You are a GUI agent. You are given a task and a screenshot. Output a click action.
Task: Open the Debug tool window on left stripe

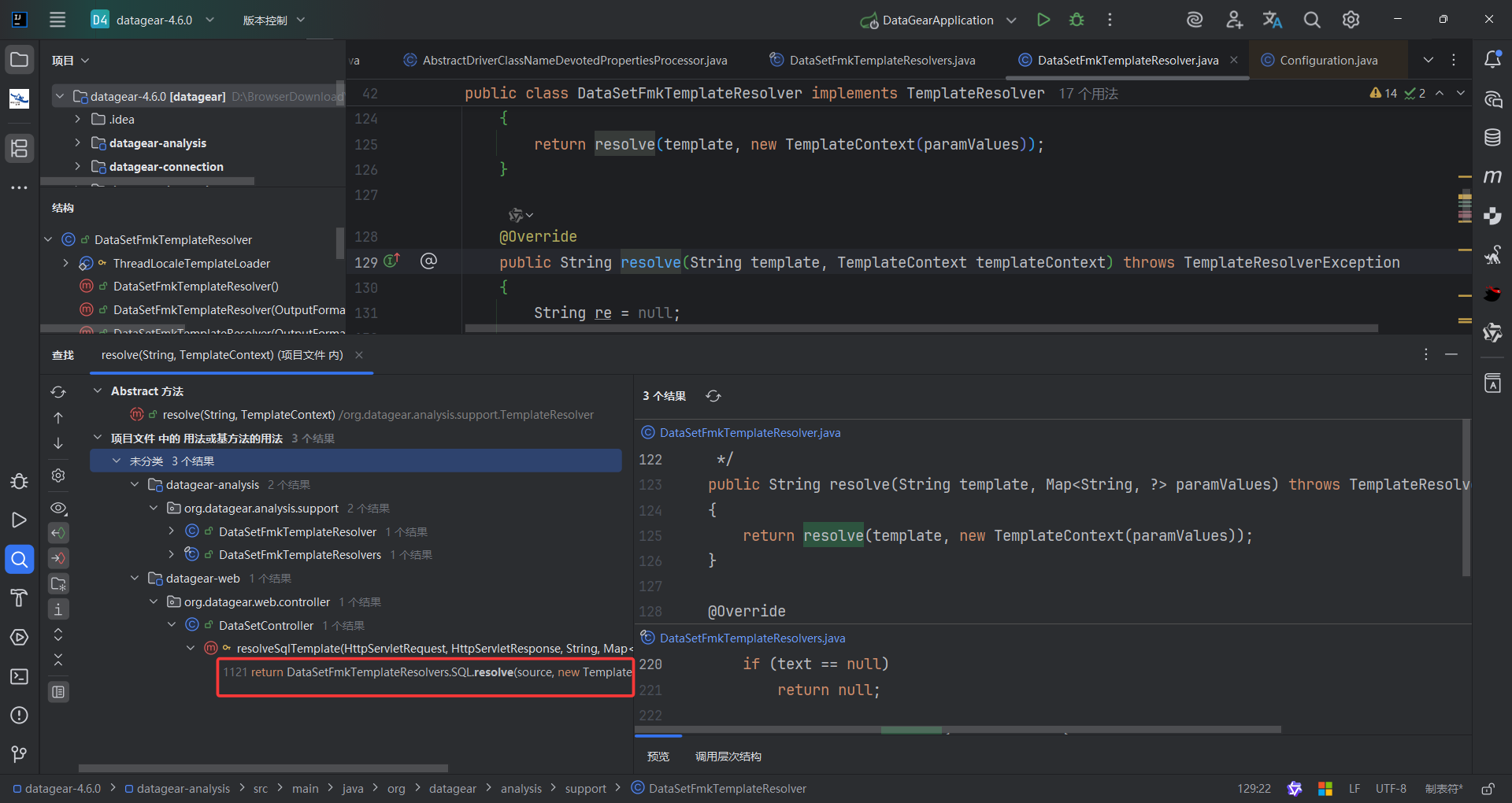[19, 481]
